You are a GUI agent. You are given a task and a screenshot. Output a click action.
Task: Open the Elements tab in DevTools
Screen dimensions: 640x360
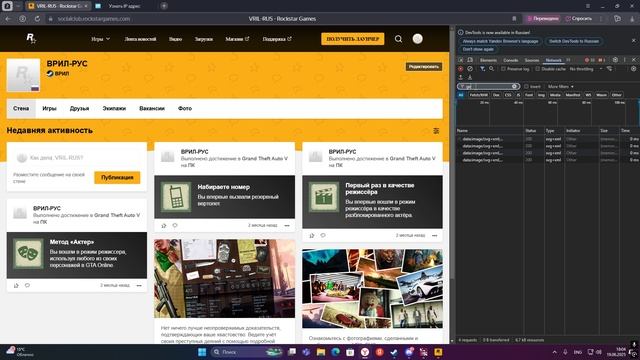click(x=488, y=60)
